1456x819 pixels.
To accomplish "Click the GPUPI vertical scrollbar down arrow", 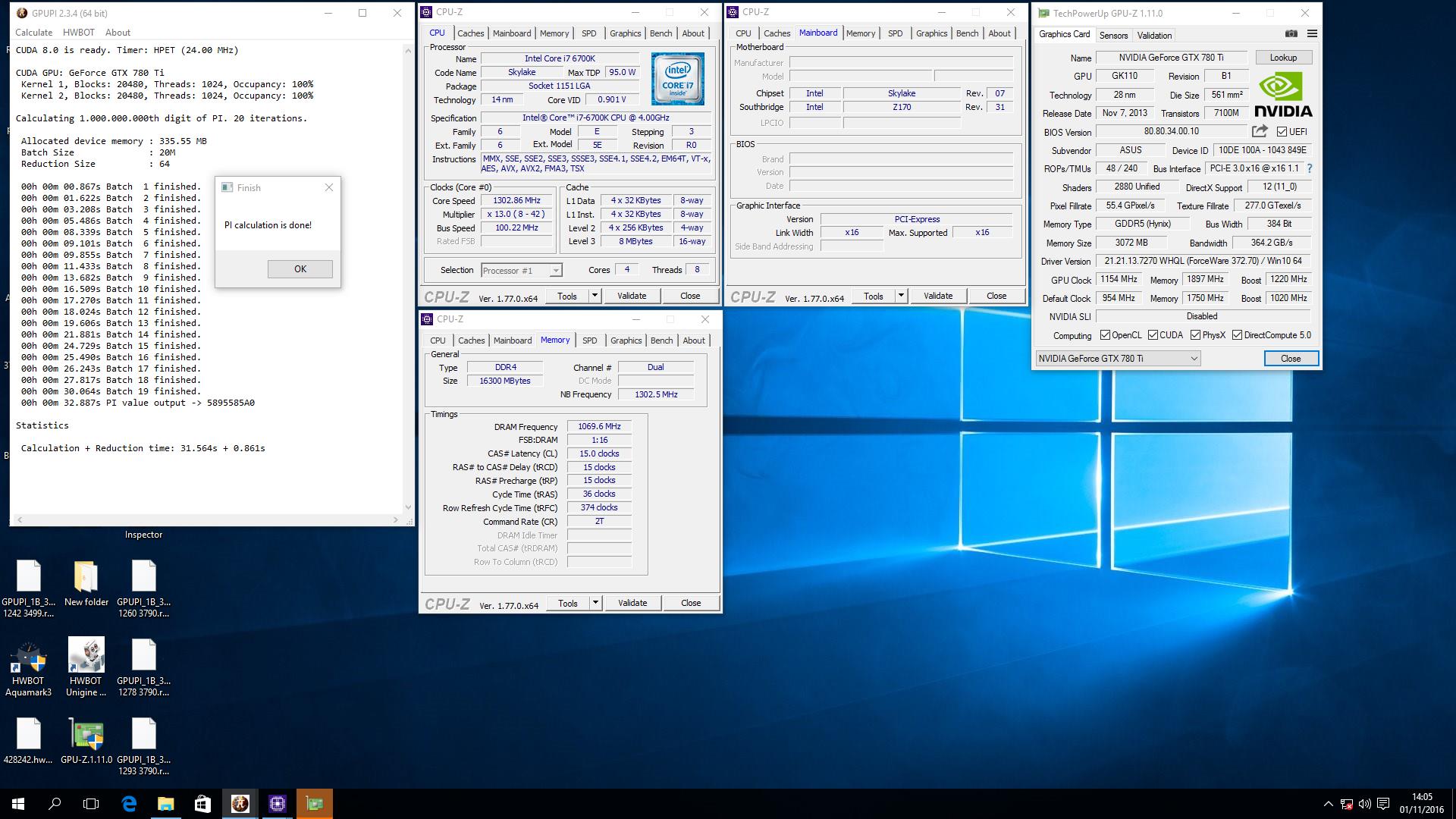I will click(x=409, y=507).
